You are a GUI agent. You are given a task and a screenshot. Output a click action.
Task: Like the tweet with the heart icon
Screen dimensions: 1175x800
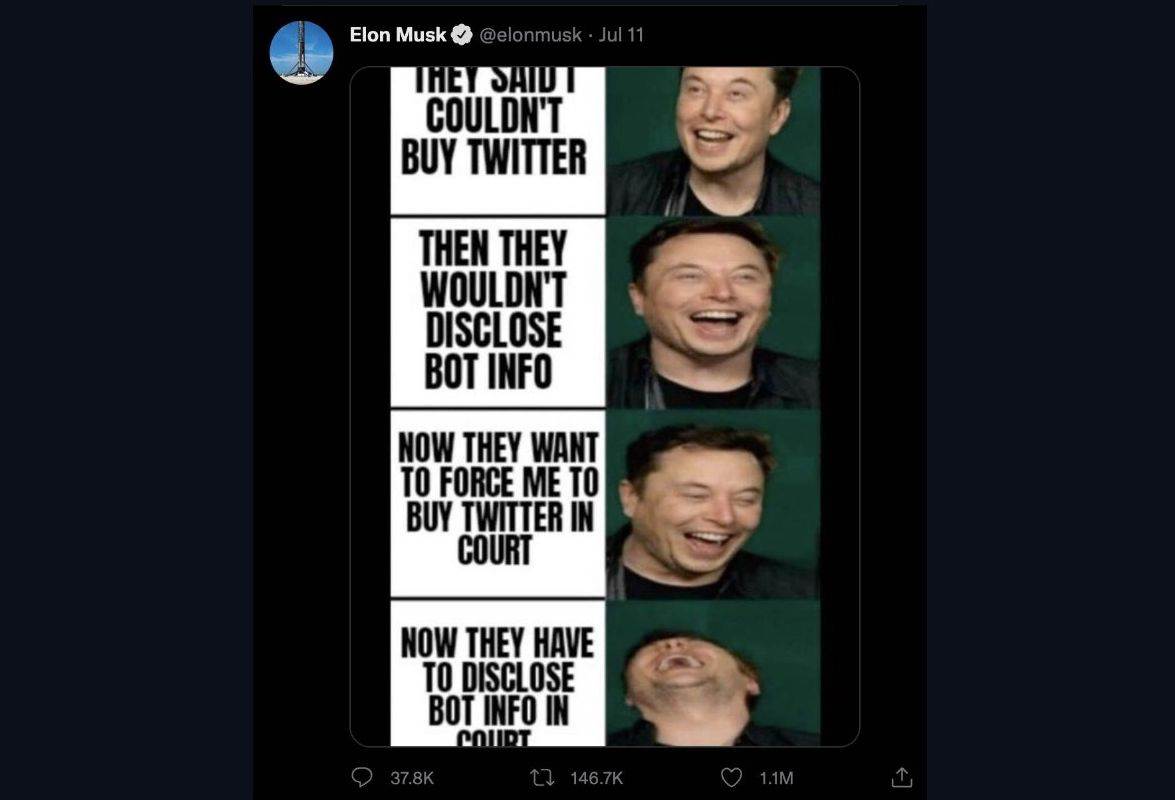coord(731,776)
